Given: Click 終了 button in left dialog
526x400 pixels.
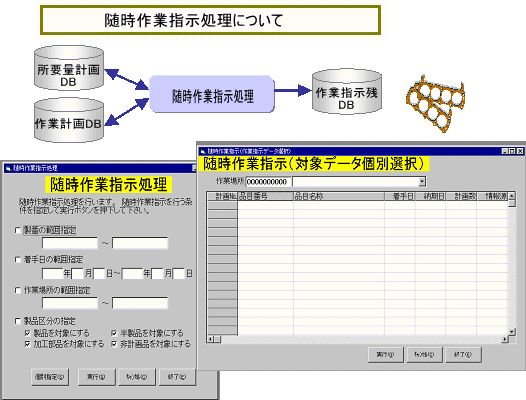Looking at the screenshot, I should click(x=177, y=377).
